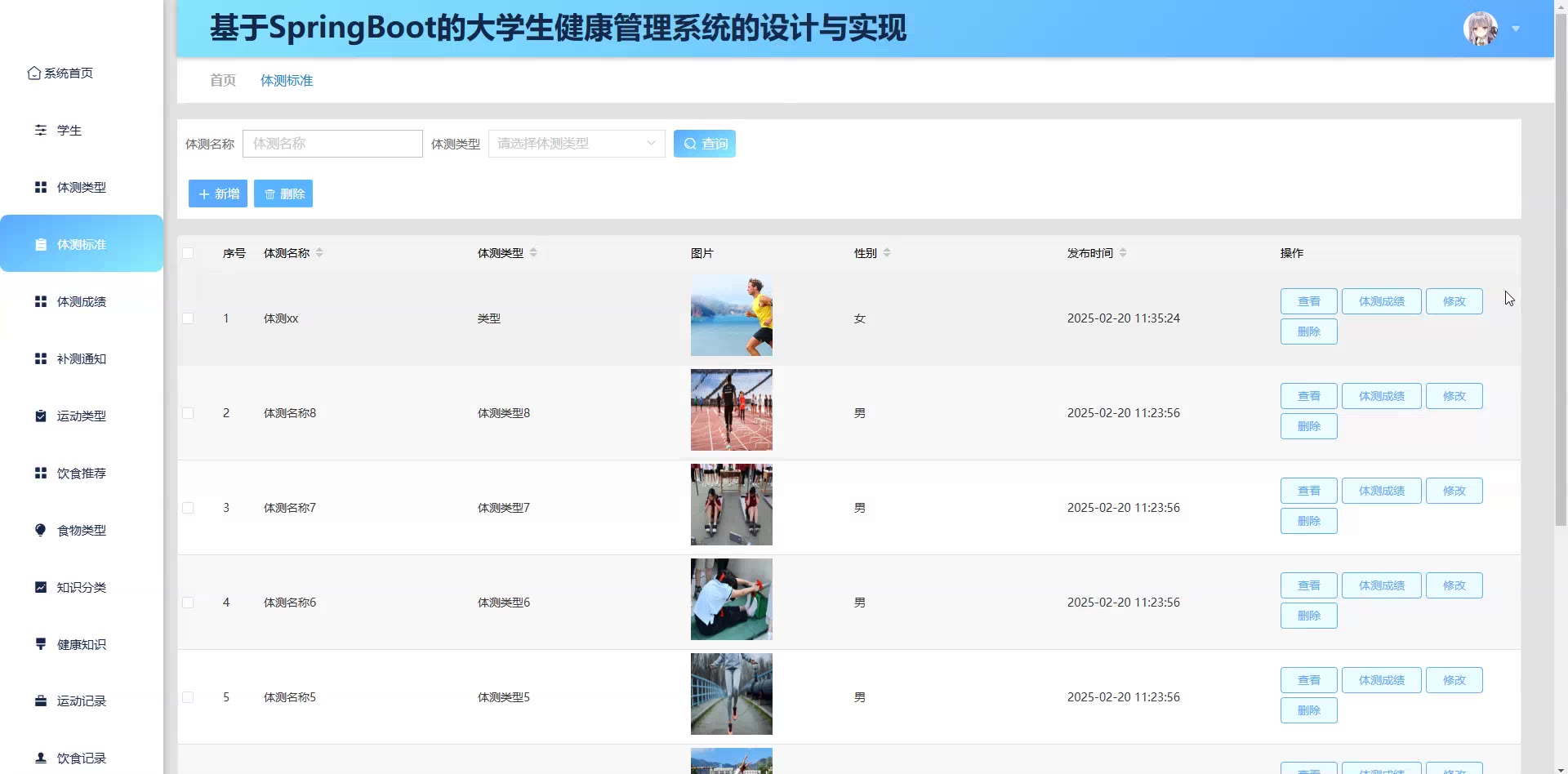Open 体测成绩 in the sidebar menu
1568x774 pixels.
point(82,302)
